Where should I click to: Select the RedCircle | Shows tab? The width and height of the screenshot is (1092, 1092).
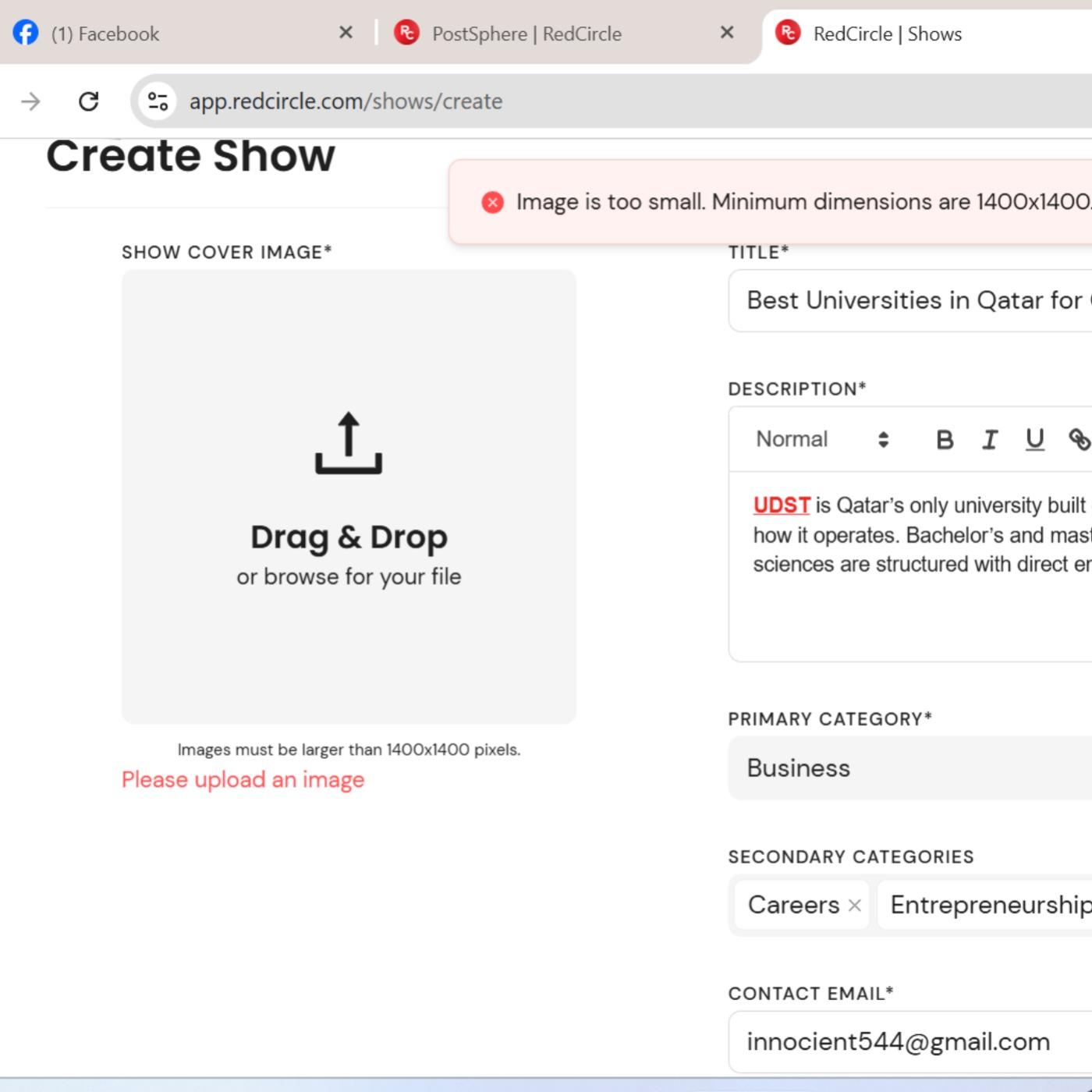tap(927, 33)
